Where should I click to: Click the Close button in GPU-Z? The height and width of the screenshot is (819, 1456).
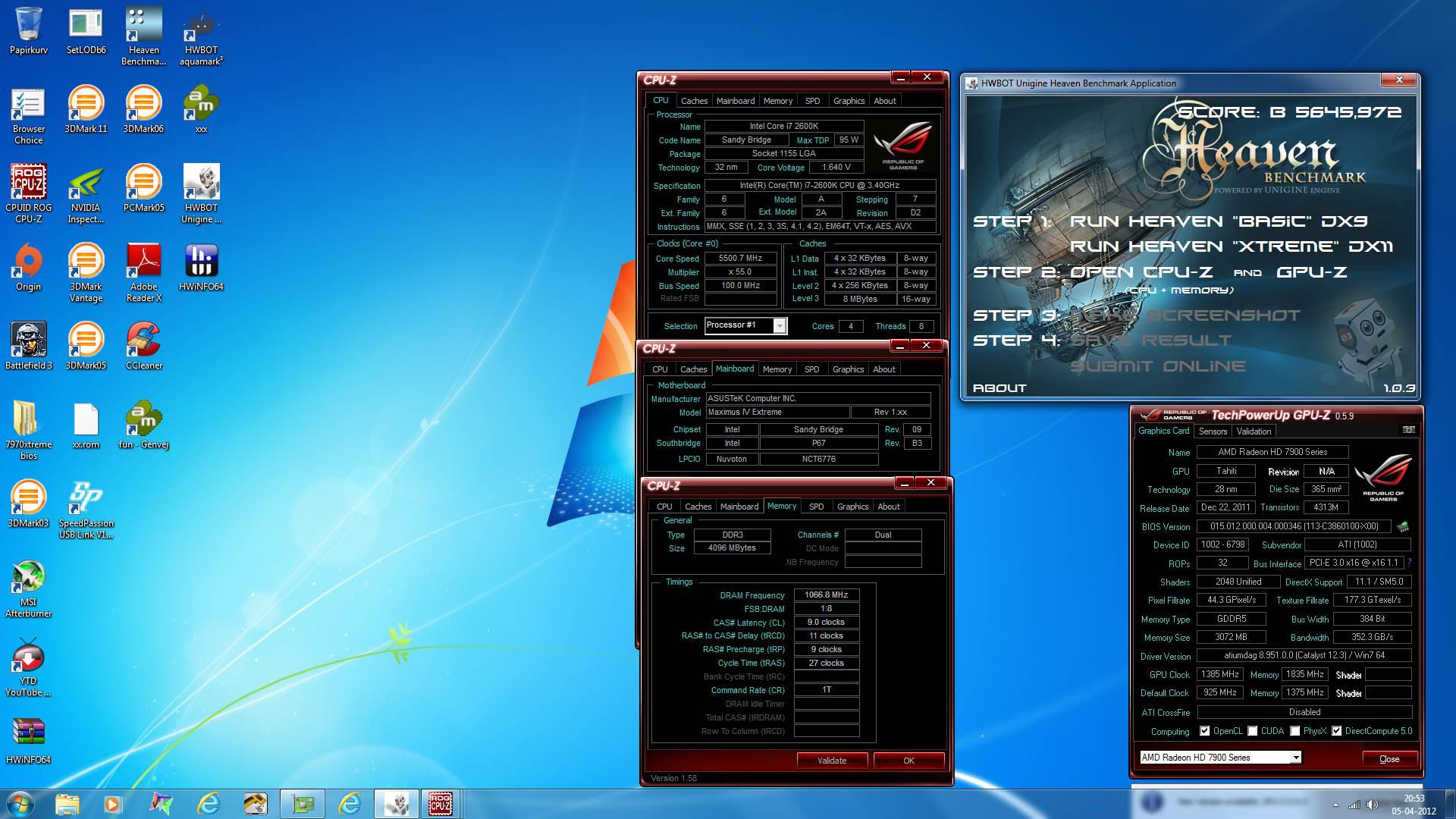[1389, 758]
